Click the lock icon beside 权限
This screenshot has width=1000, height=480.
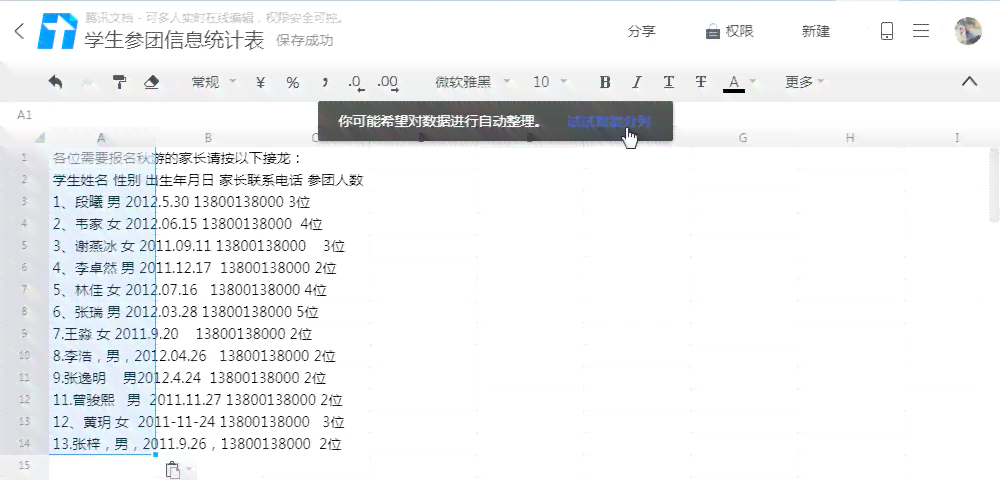(712, 32)
